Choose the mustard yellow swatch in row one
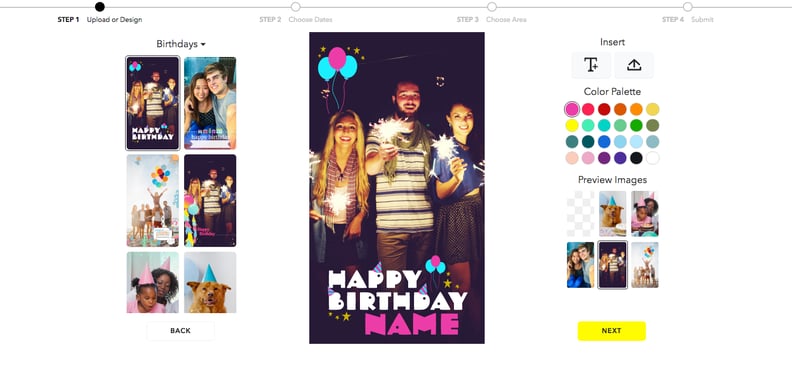 [653, 109]
